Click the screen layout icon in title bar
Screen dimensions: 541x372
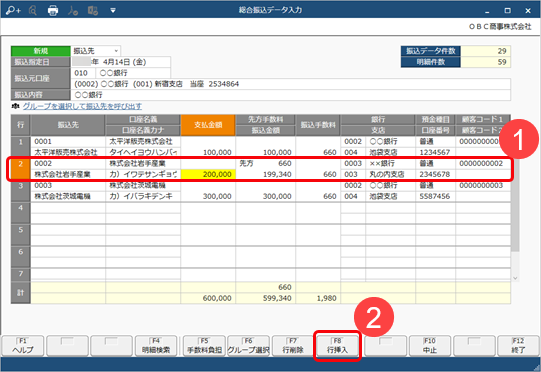[92, 10]
